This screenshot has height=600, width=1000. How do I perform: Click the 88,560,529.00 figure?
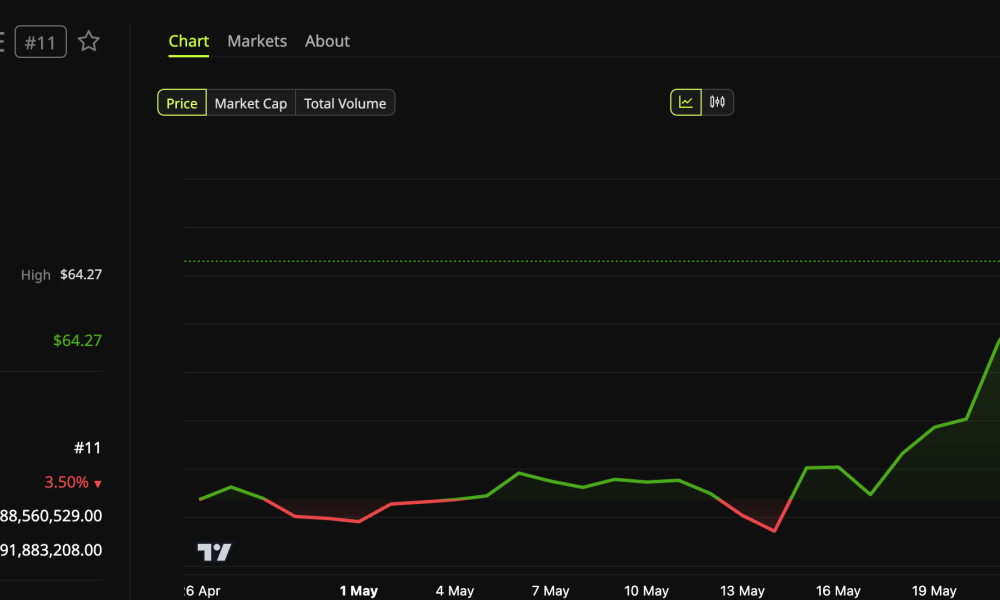click(51, 516)
